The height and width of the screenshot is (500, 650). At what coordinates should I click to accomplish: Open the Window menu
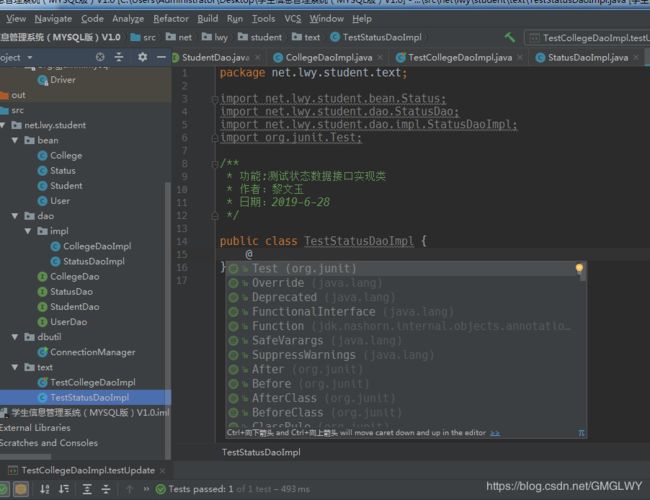[x=327, y=19]
